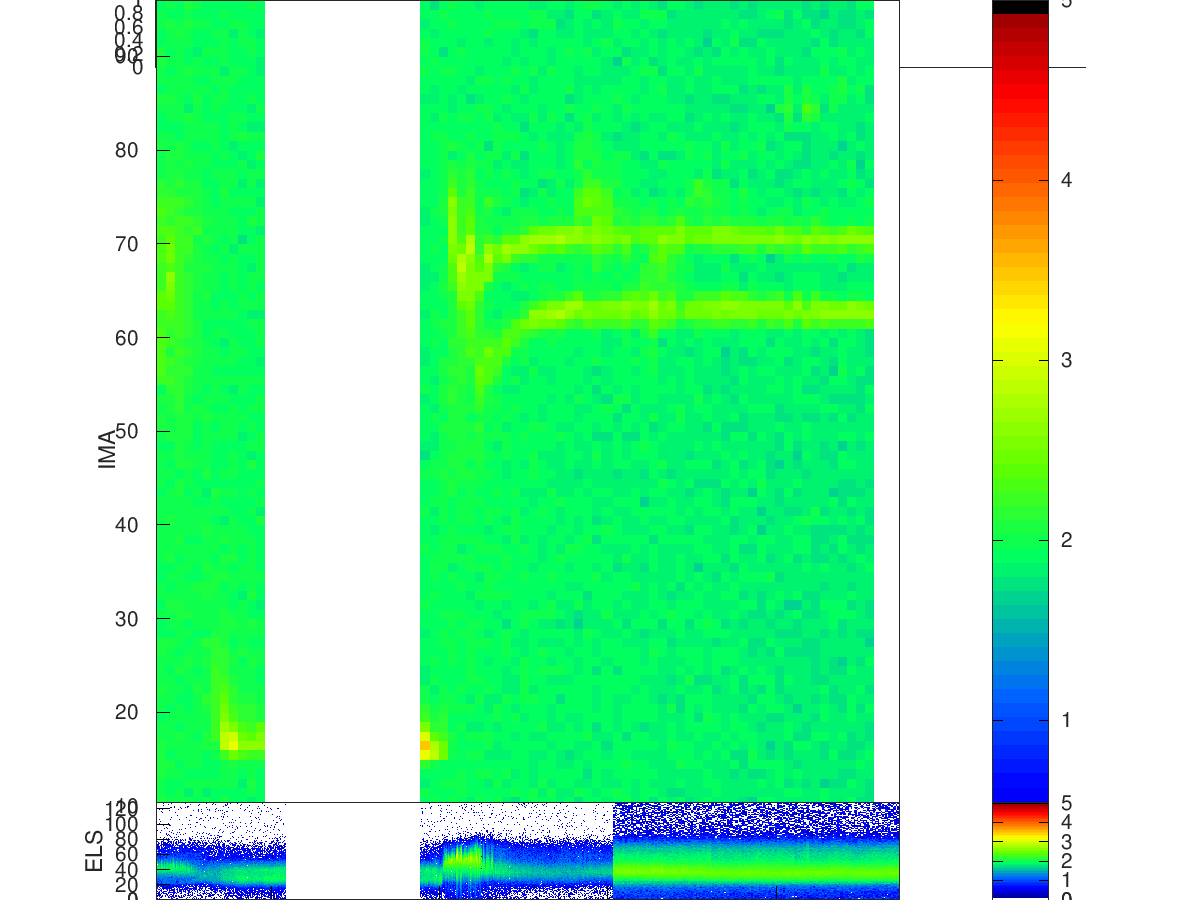Click the large colorbar tick label 3
Image resolution: width=1200 pixels, height=900 pixels.
coord(1067,360)
